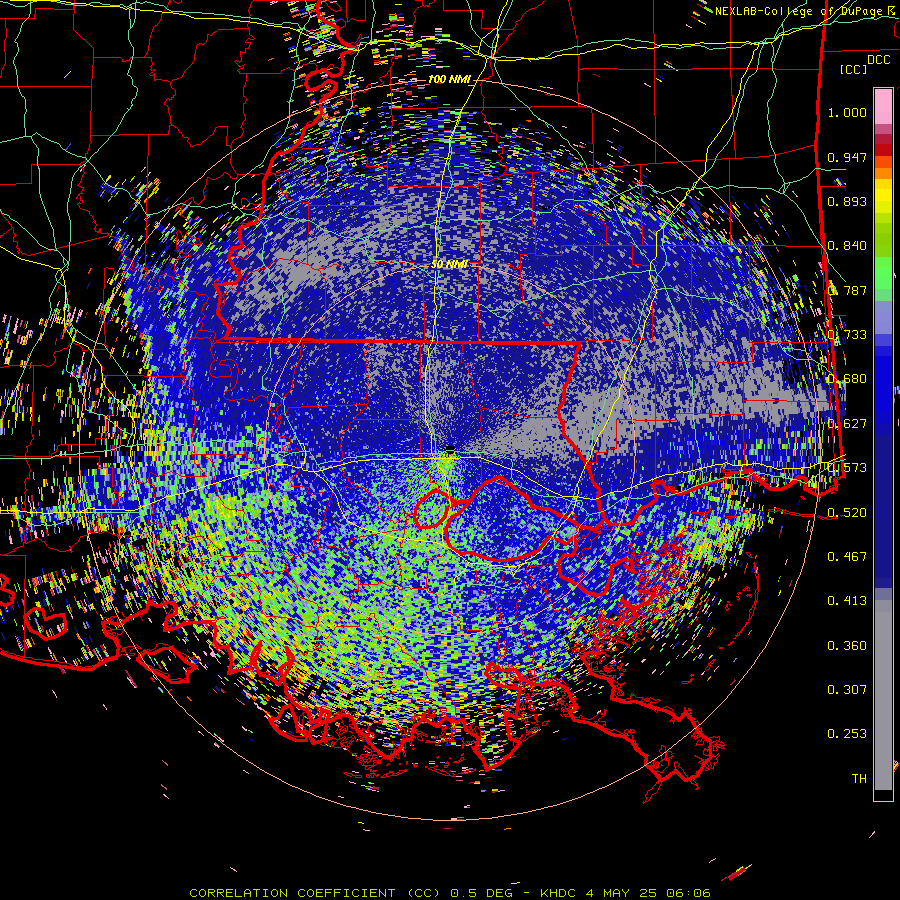Click the 0.947 scale value

[x=847, y=157]
